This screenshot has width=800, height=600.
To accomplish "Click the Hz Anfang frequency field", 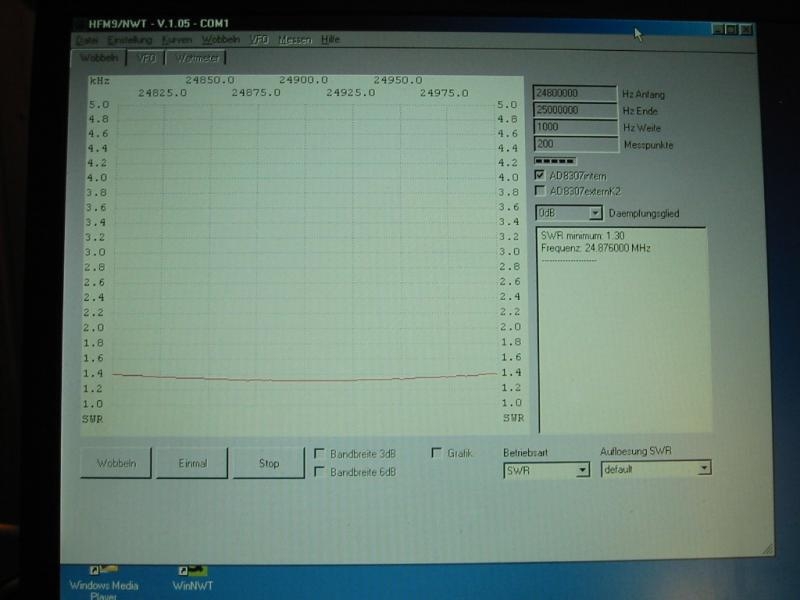I will (574, 93).
